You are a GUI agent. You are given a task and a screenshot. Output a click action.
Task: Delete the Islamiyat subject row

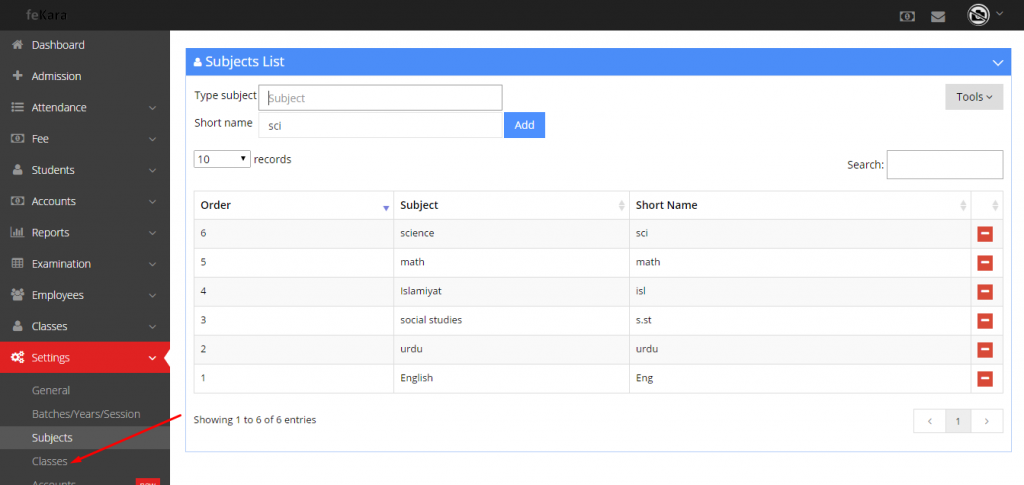click(x=985, y=292)
